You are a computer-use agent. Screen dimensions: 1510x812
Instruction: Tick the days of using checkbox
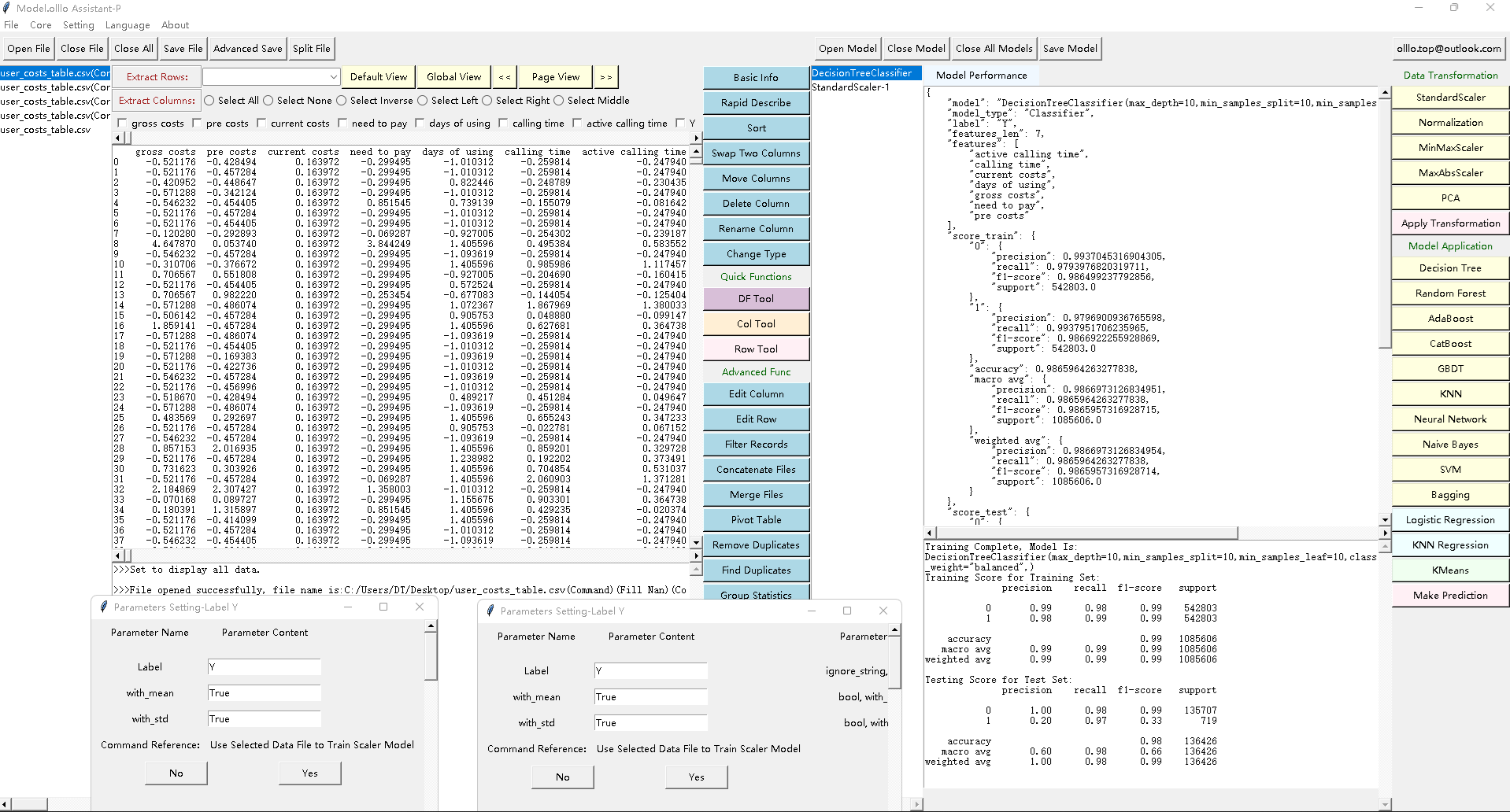click(420, 123)
